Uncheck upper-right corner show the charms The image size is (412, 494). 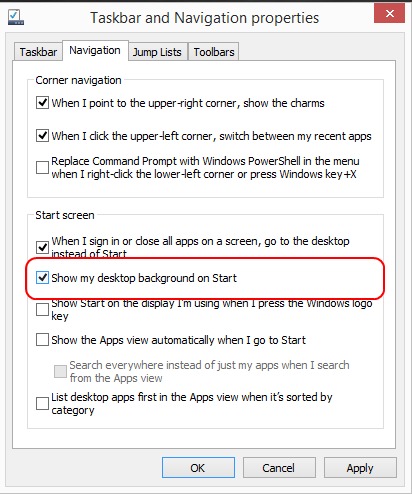[x=42, y=103]
